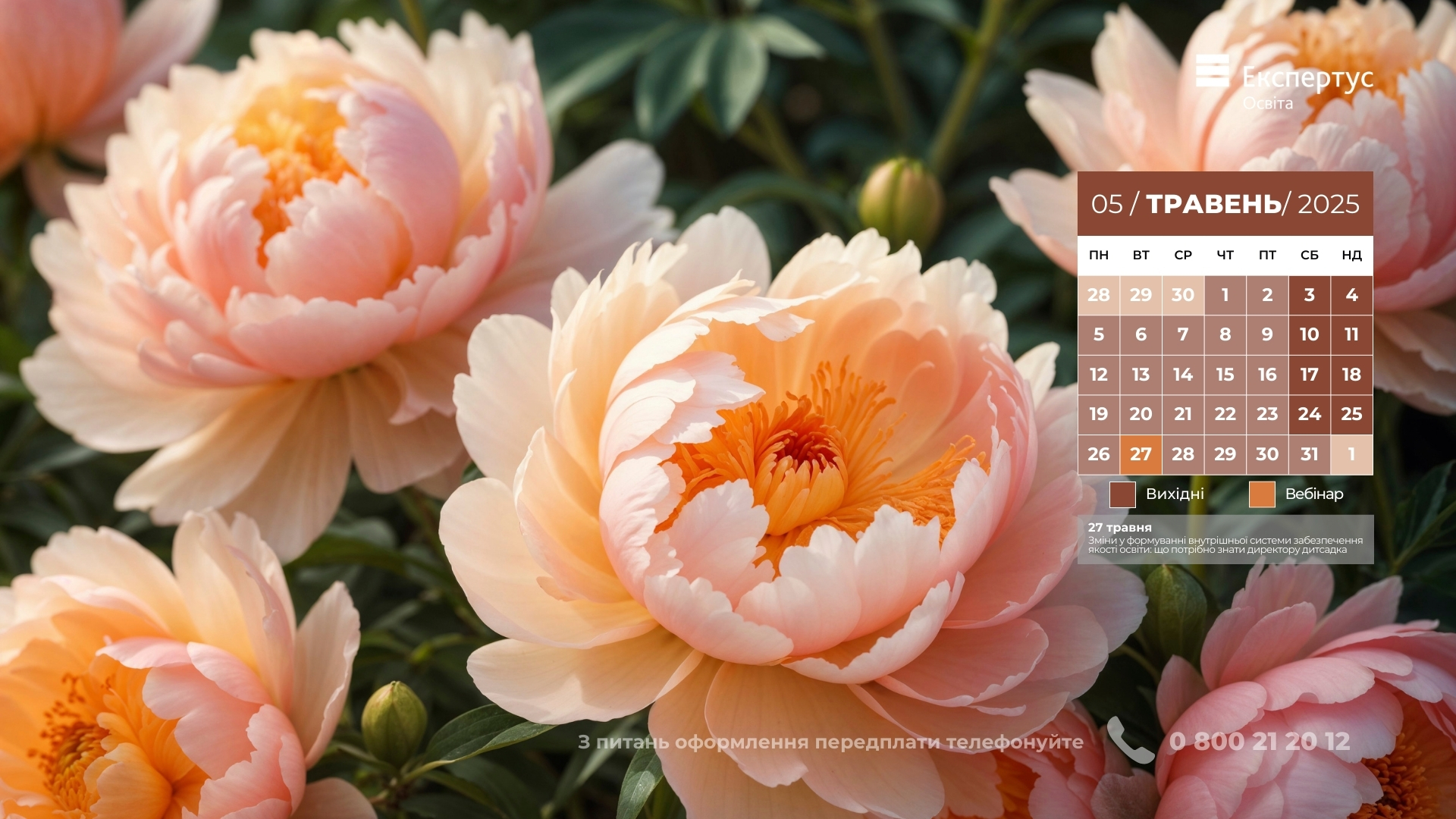The image size is (1456, 819).
Task: Click the Вихідні legend label
Action: point(1175,494)
